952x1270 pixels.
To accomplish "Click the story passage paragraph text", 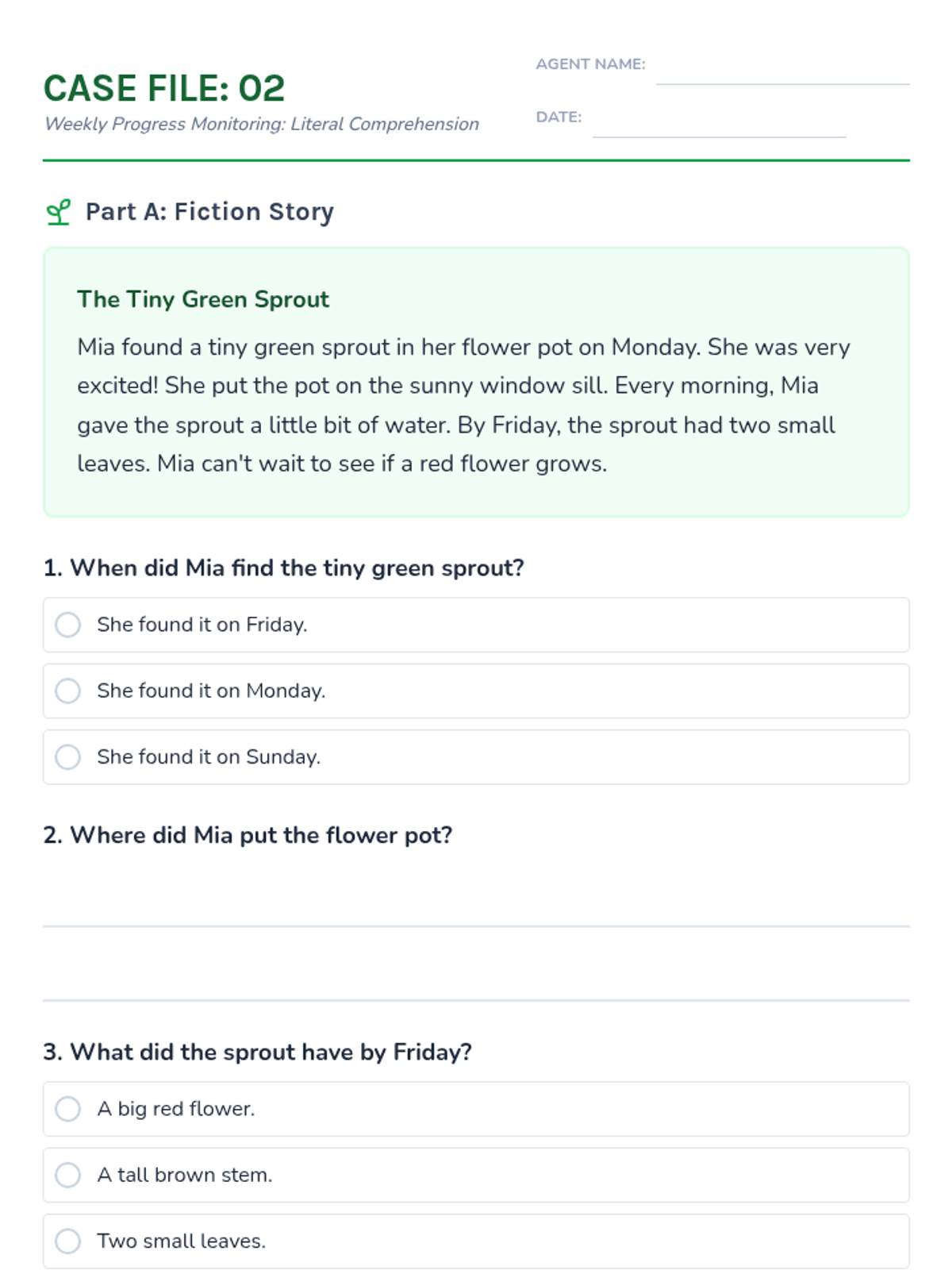I will coord(463,405).
